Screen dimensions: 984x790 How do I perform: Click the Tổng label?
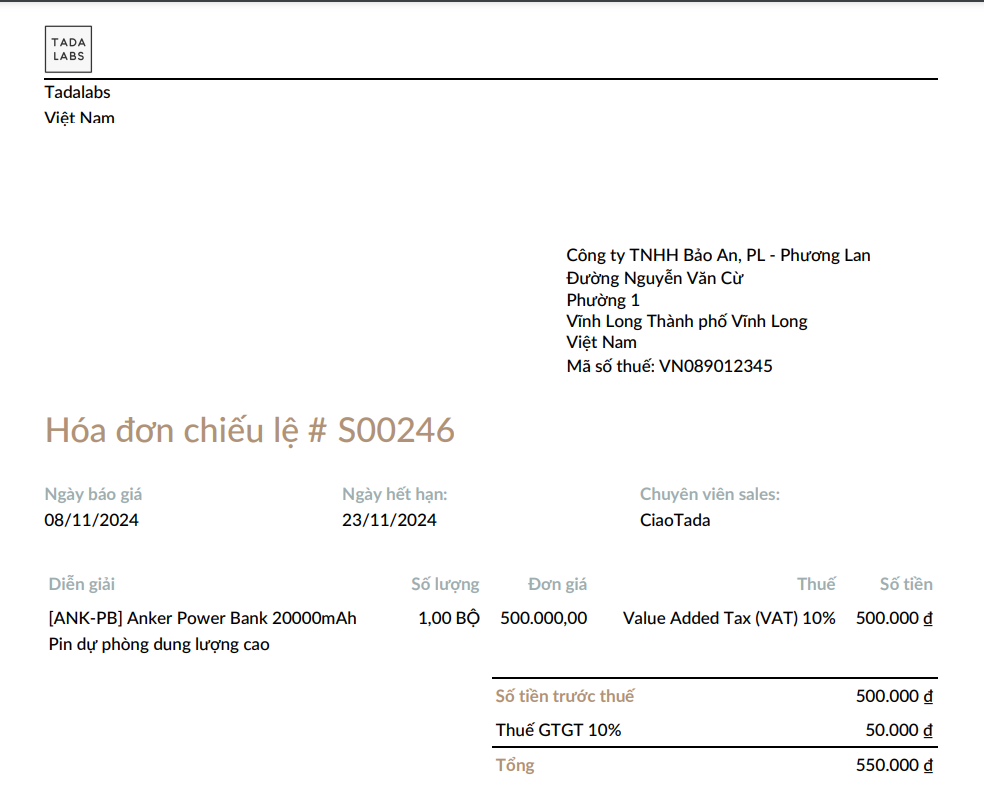[515, 766]
